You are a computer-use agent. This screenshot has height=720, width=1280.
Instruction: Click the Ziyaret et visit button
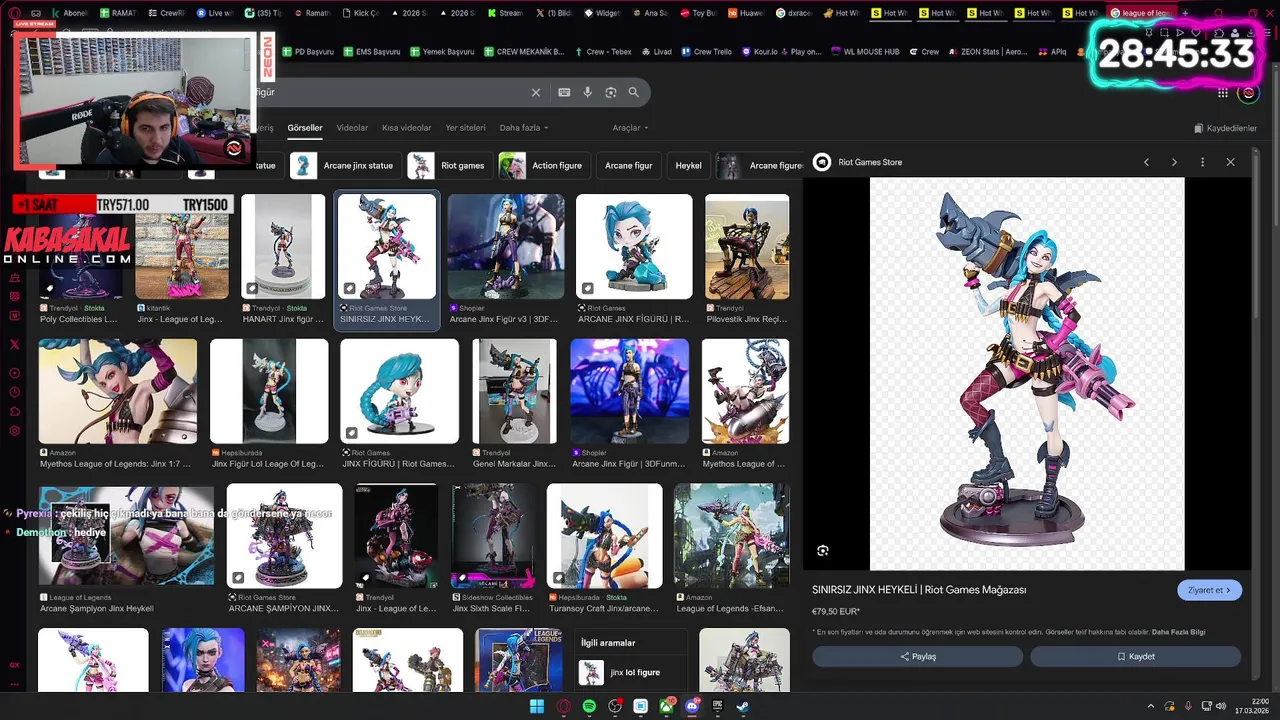1210,590
